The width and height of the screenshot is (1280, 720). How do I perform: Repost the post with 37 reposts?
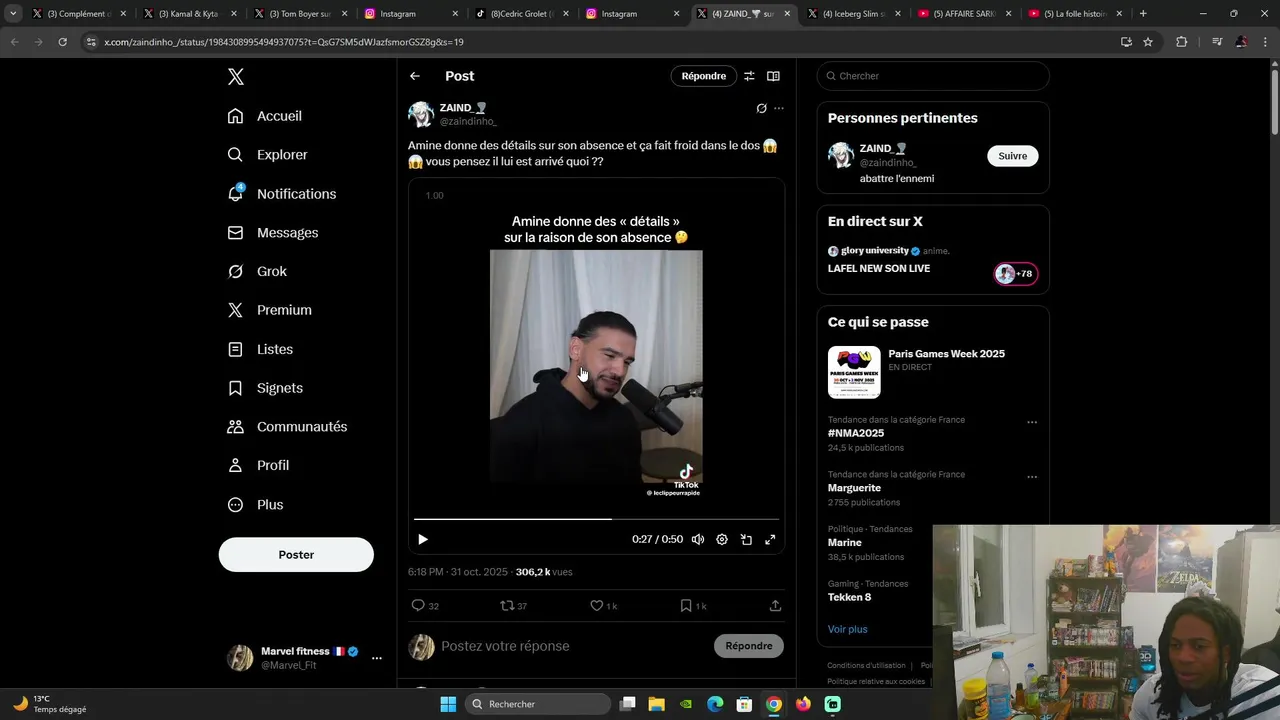(513, 606)
